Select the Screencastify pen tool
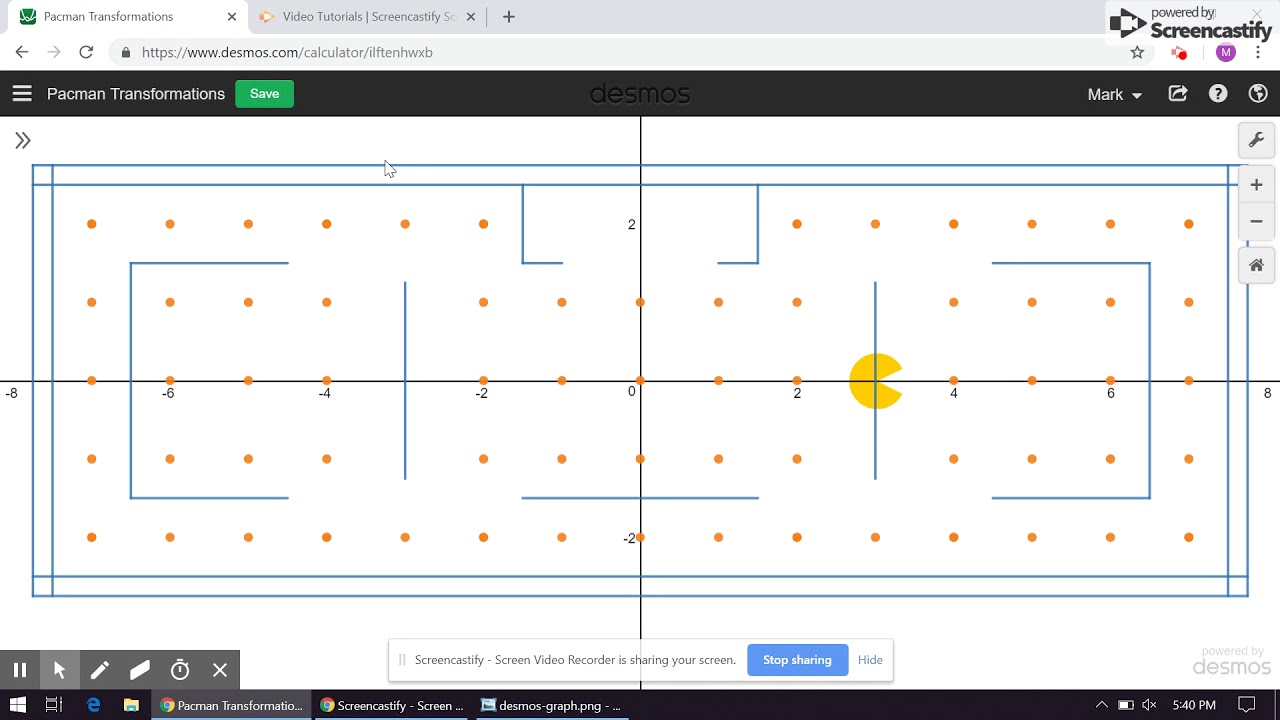Viewport: 1280px width, 720px height. (100, 670)
